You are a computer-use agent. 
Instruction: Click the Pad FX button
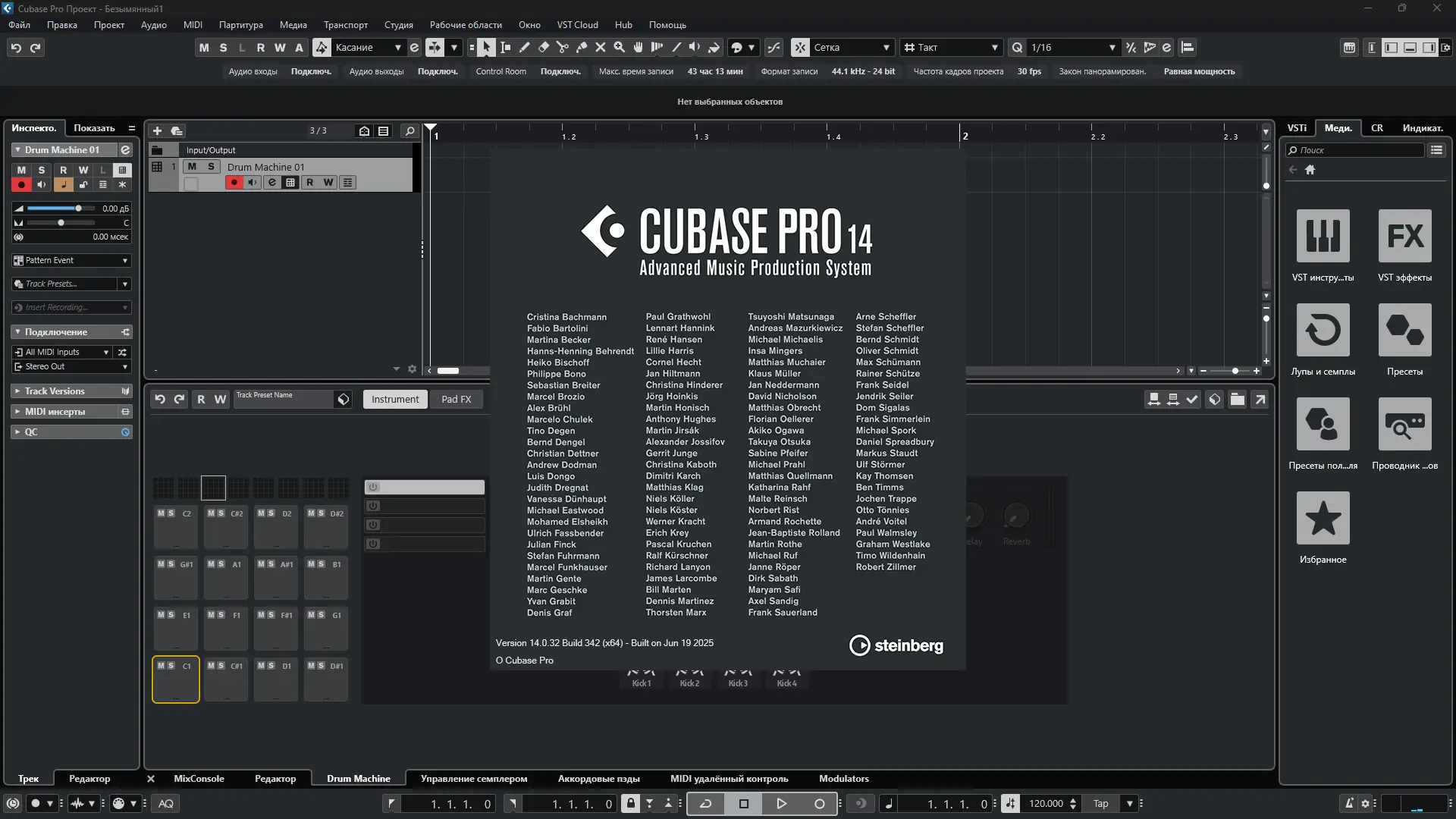click(456, 400)
